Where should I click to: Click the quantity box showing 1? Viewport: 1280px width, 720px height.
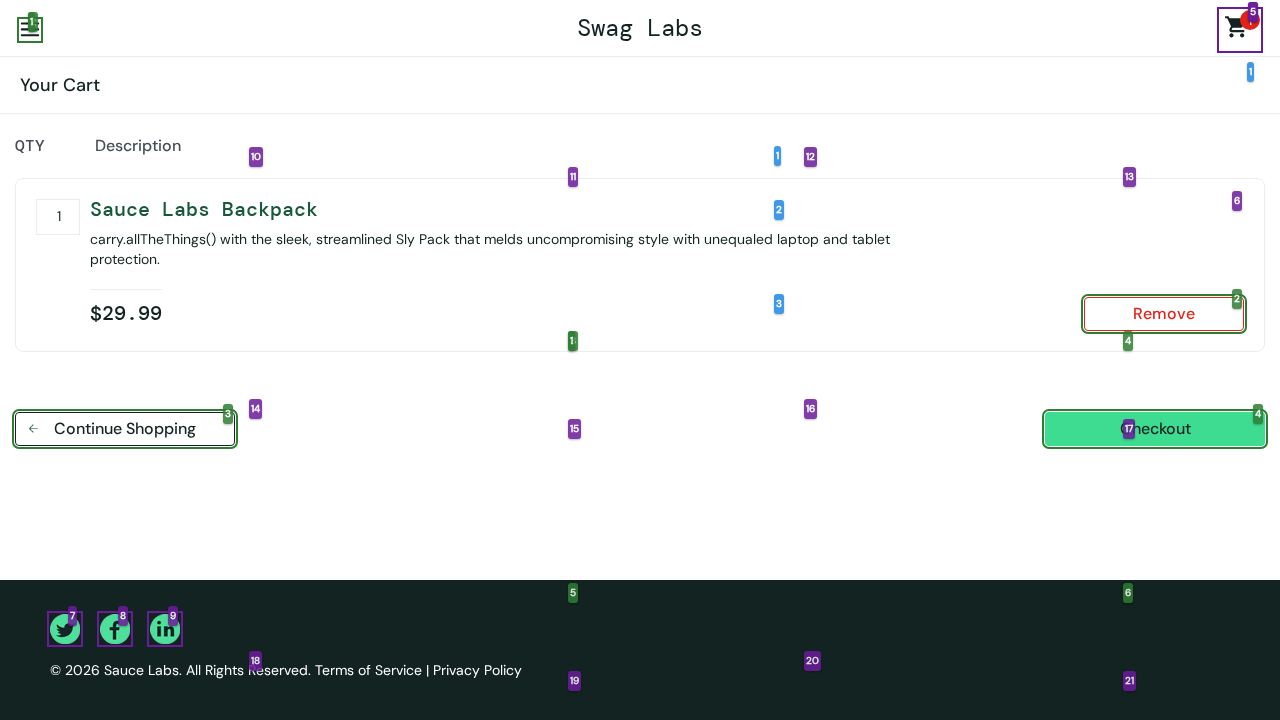pos(58,217)
